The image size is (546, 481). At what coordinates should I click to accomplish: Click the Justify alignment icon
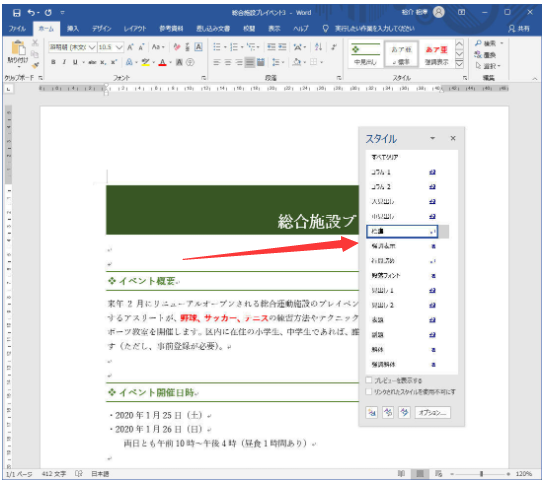click(250, 62)
